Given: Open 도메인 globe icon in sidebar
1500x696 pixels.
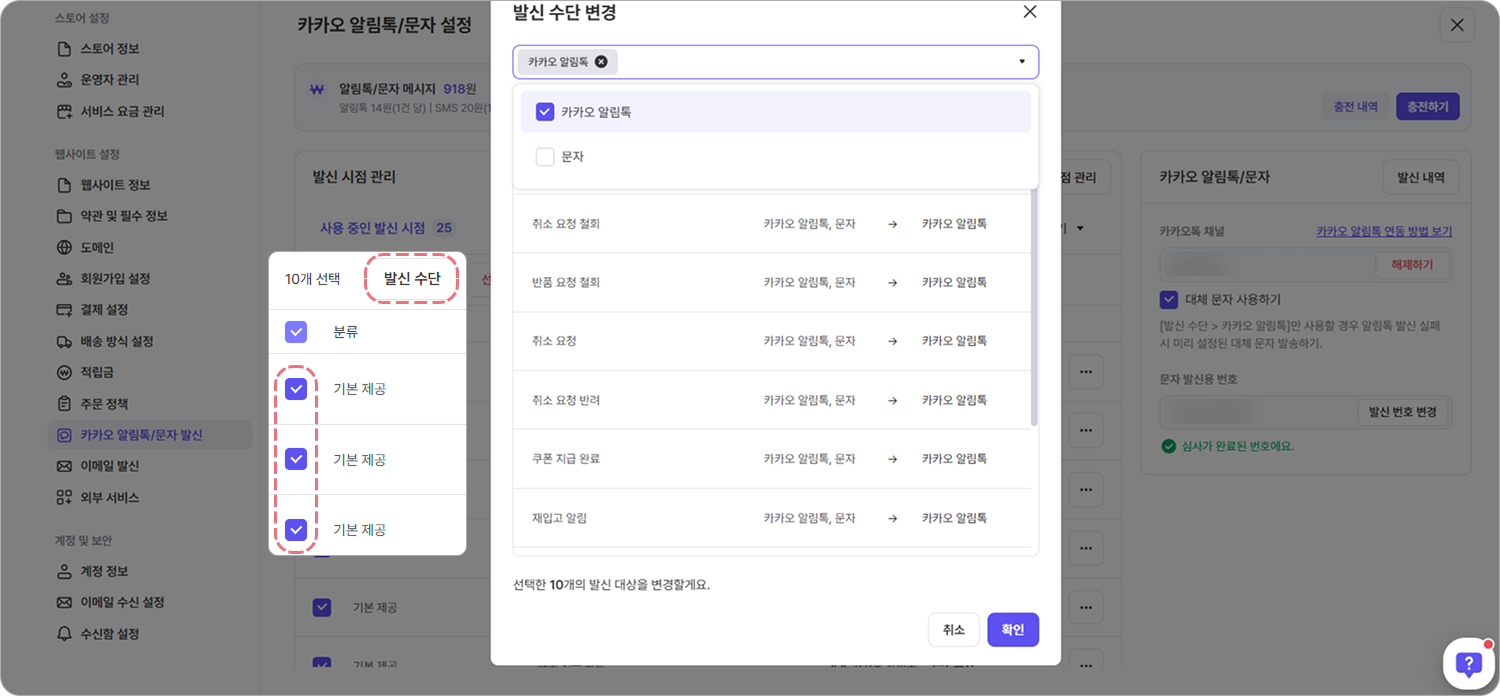Looking at the screenshot, I should [64, 248].
